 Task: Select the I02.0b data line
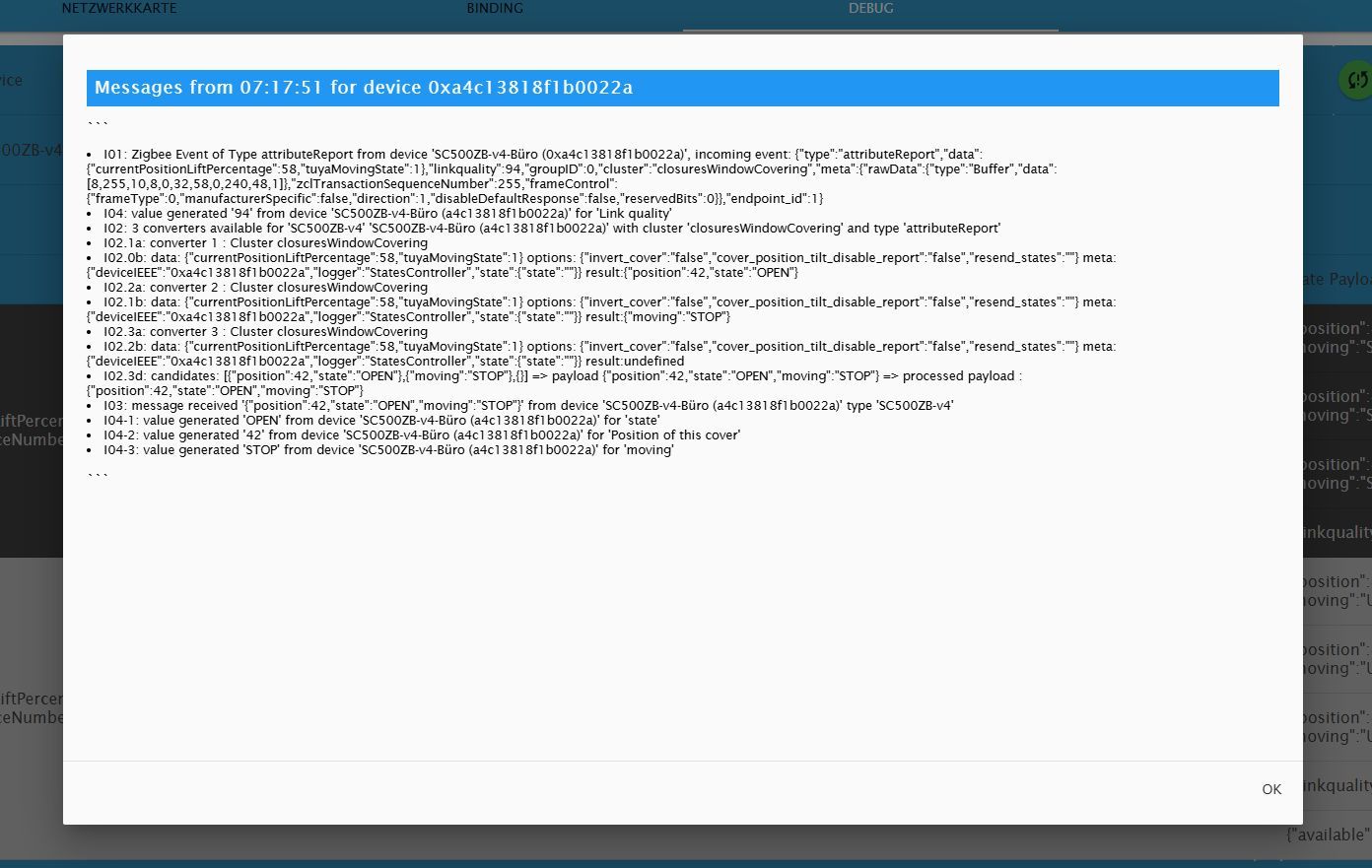[x=601, y=265]
